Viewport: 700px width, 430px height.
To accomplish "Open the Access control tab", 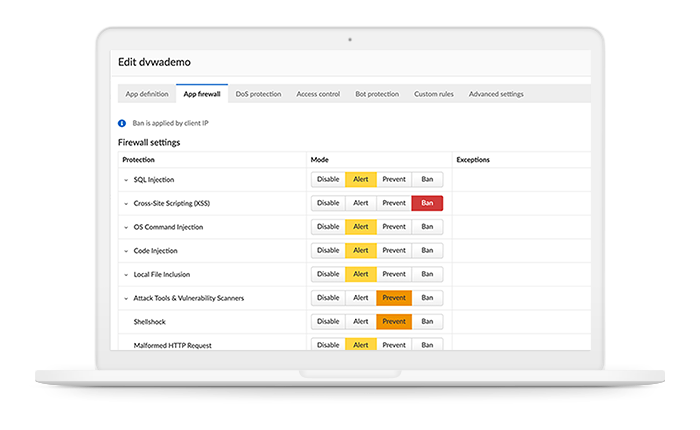I will [x=318, y=94].
